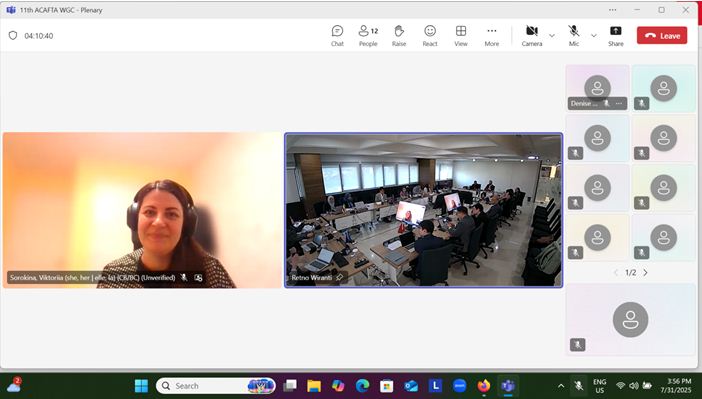Screen dimensions: 702x399
Task: Open Task View from the taskbar
Action: pos(290,386)
